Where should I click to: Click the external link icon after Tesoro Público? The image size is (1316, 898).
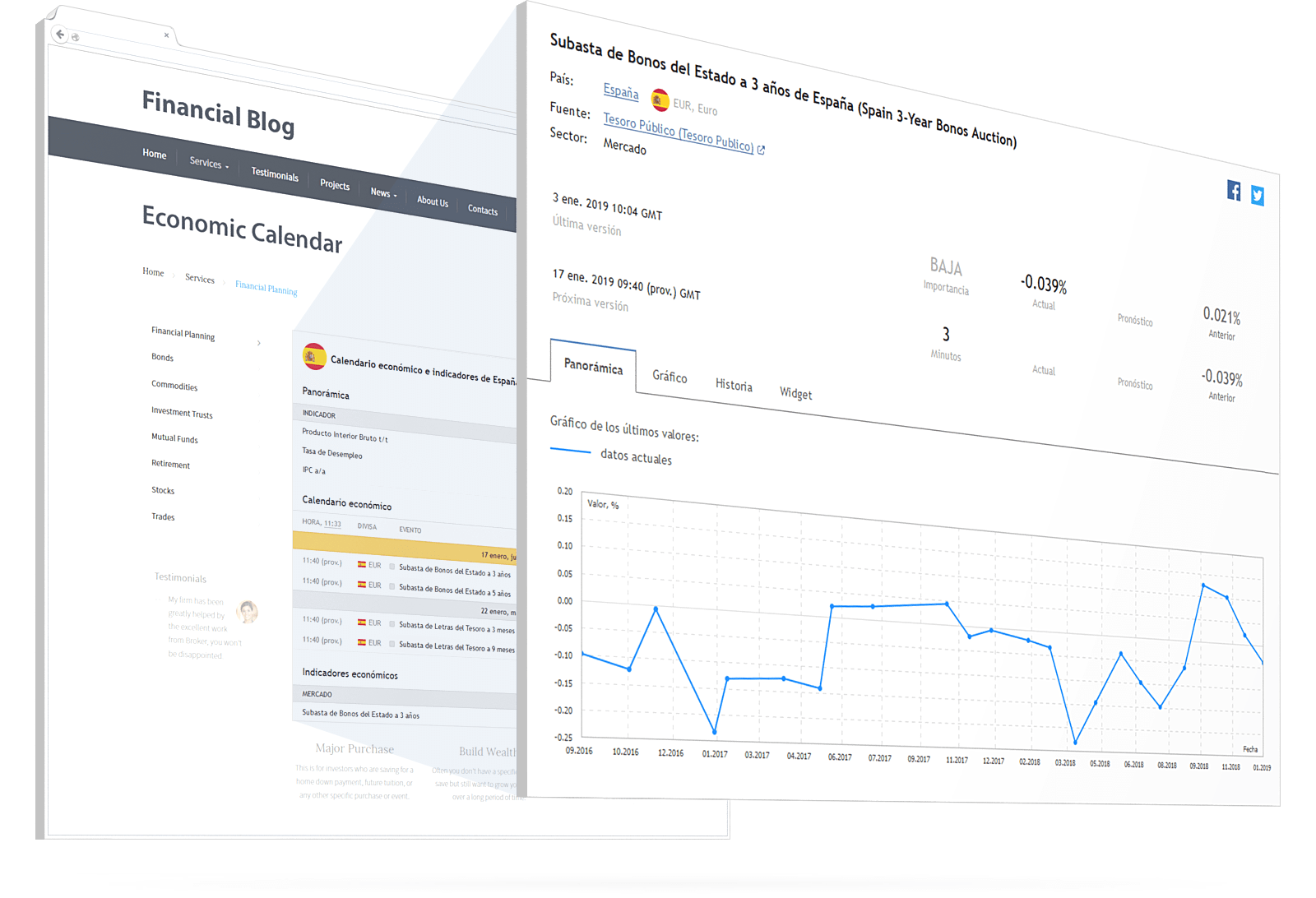761,150
